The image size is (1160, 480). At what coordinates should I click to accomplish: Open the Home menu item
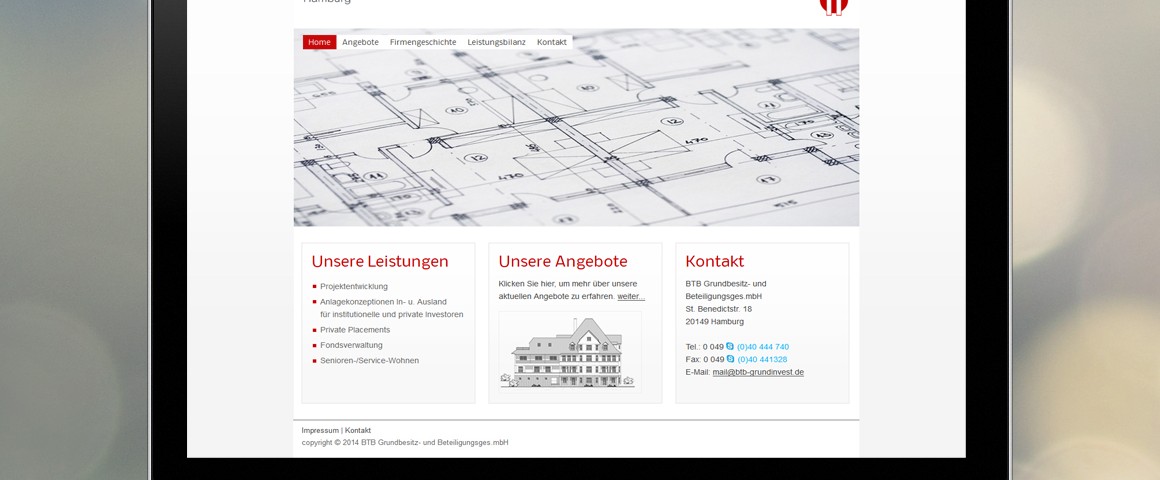tap(320, 42)
